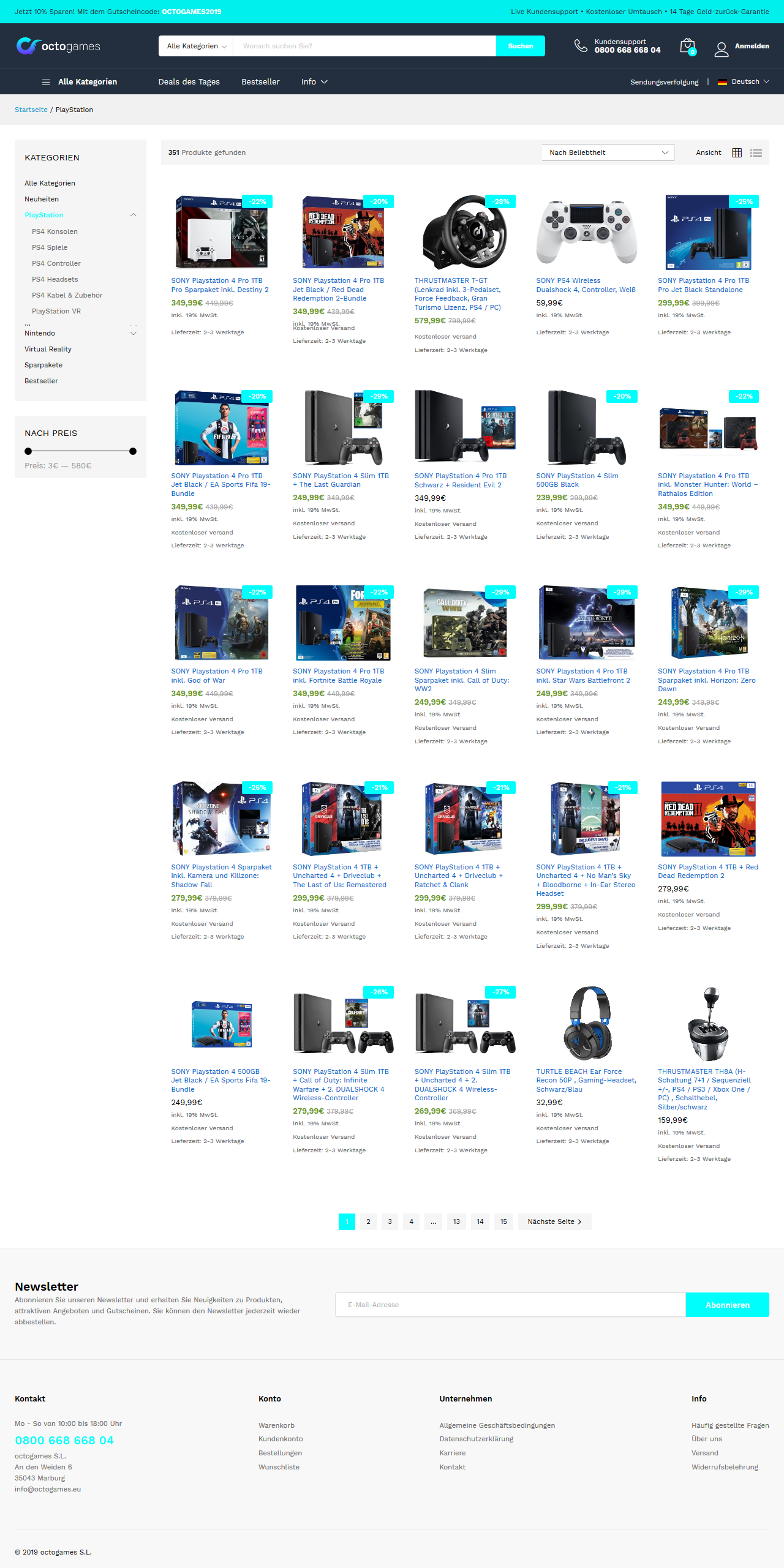The image size is (784, 1568).
Task: Select PS4 Controller subcategory
Action: pyautogui.click(x=56, y=263)
